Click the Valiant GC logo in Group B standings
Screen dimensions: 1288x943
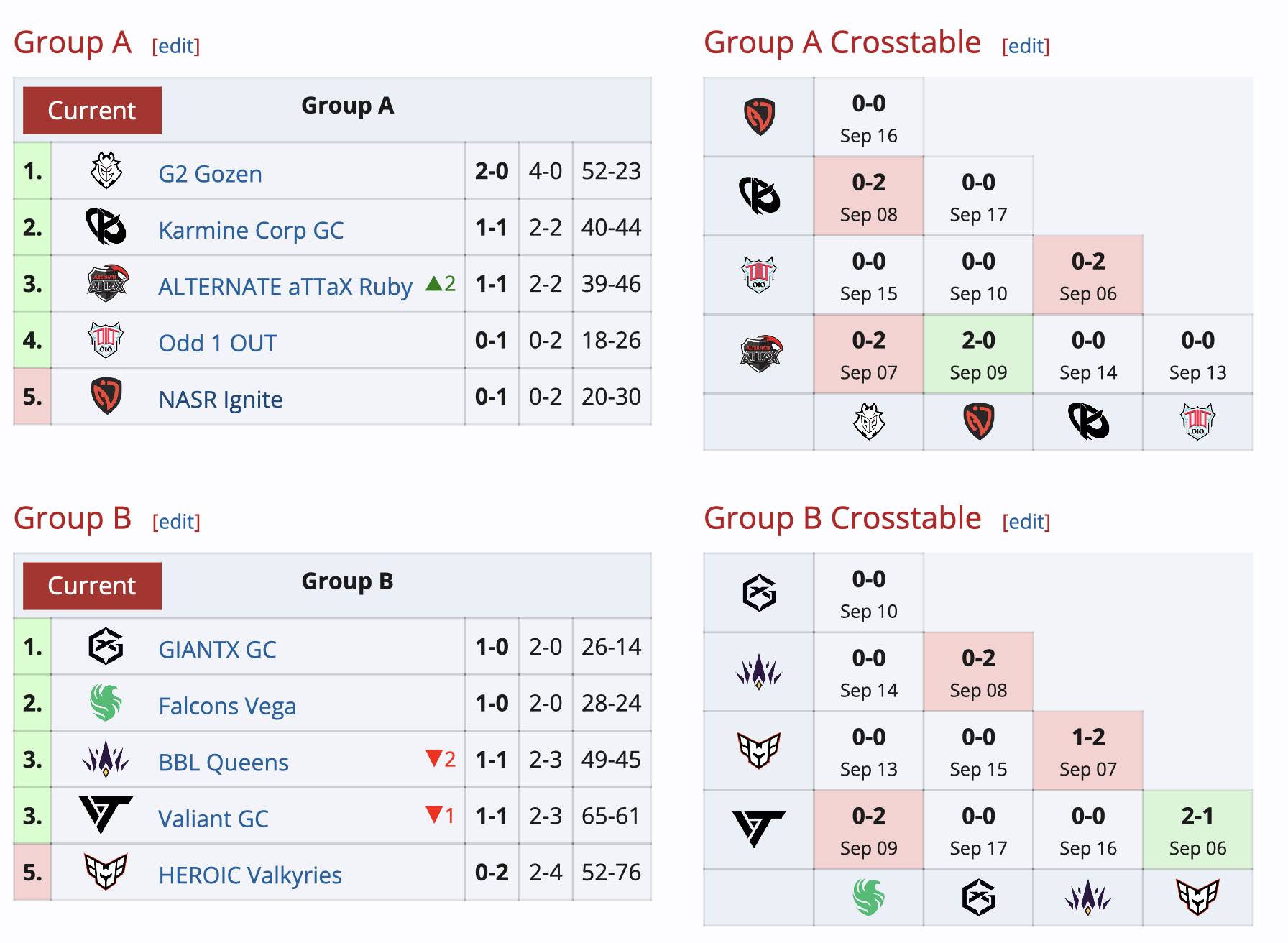[106, 815]
